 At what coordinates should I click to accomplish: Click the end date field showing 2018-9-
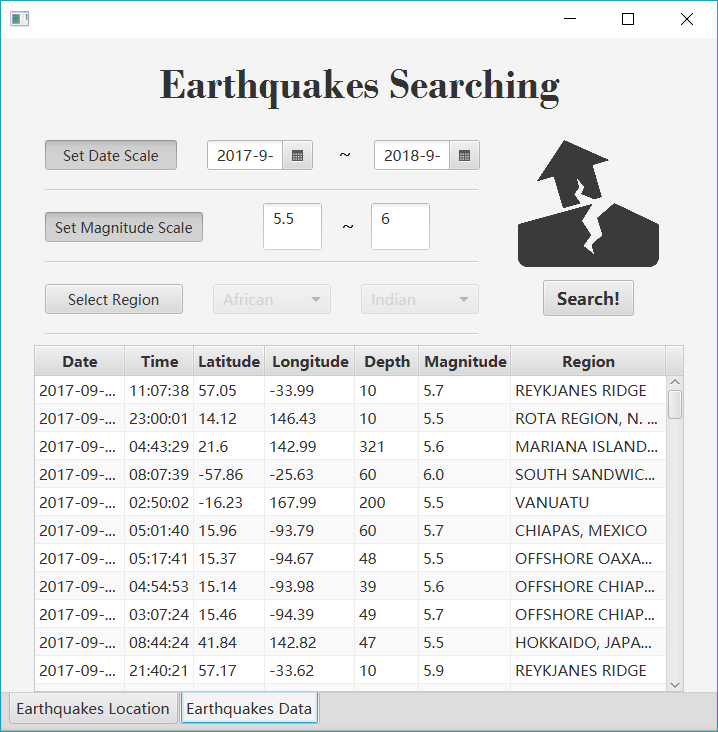412,155
